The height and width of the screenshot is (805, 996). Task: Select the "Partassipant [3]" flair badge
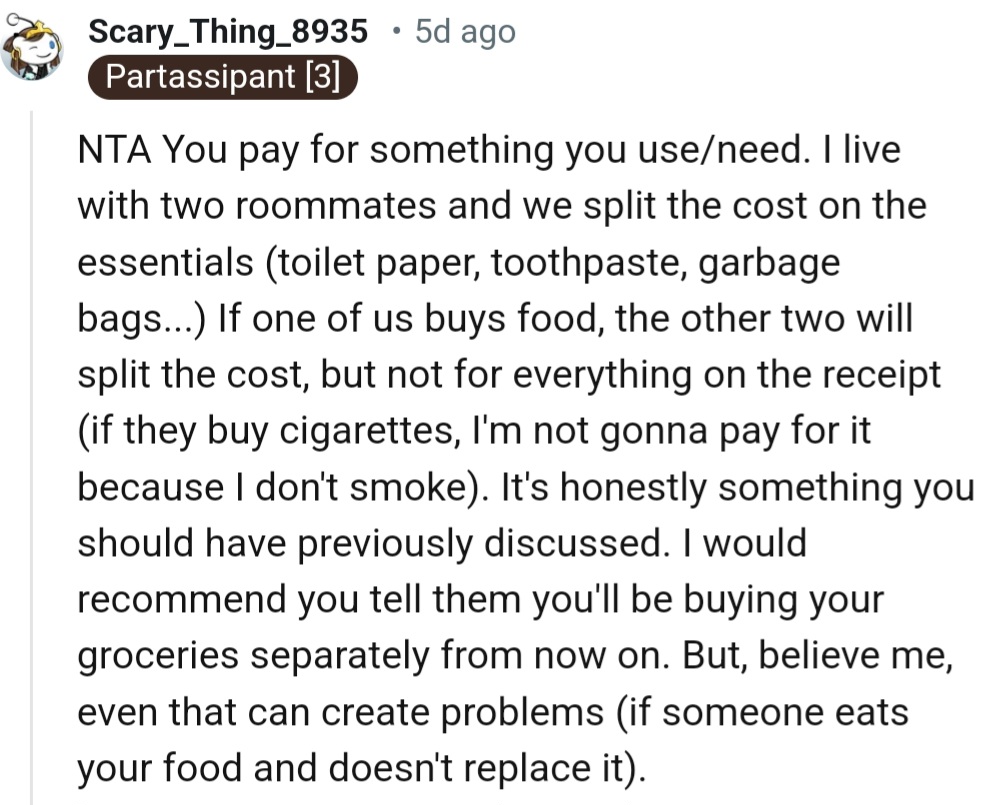219,77
